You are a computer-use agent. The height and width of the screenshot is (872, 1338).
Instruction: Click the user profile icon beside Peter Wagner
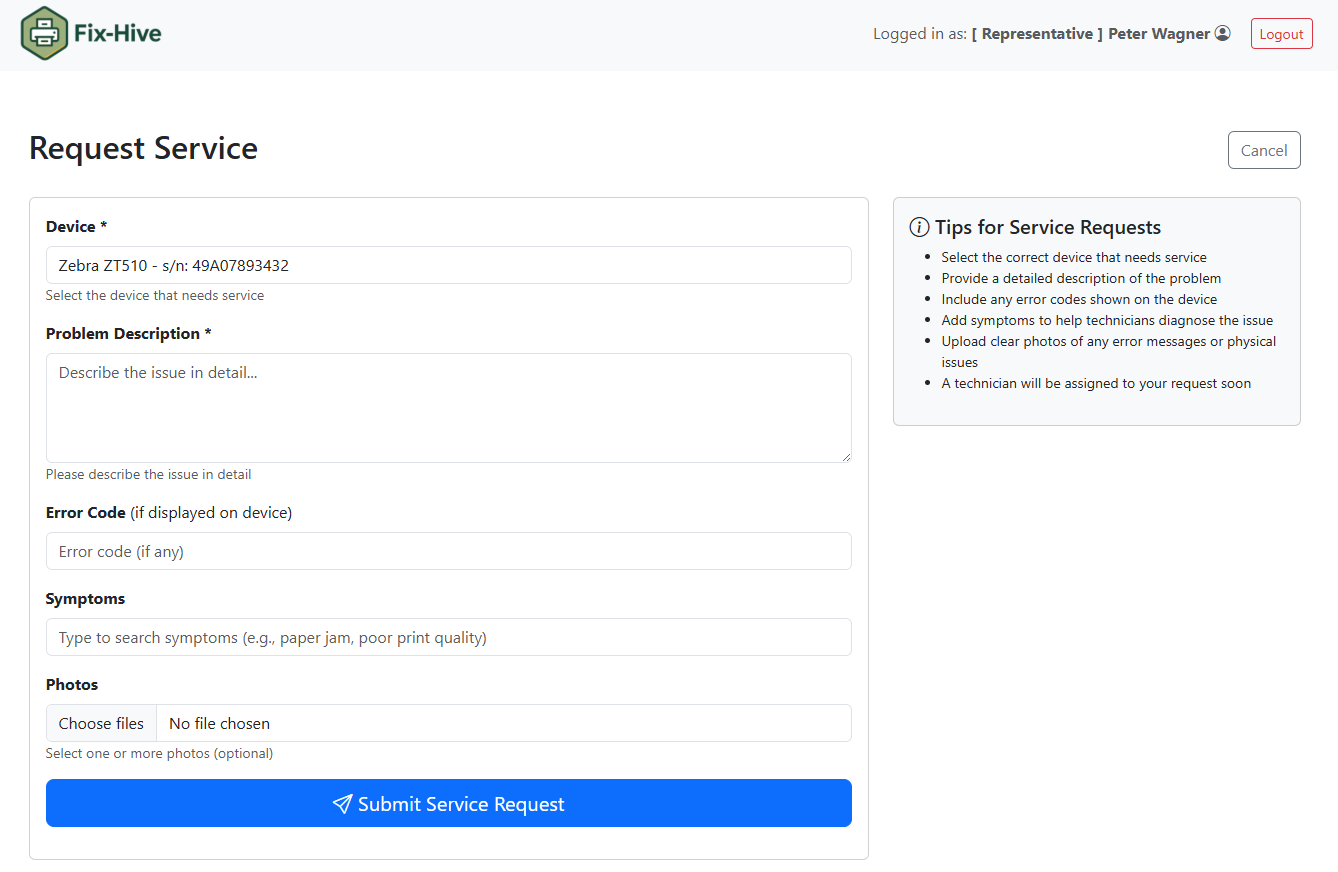1222,34
